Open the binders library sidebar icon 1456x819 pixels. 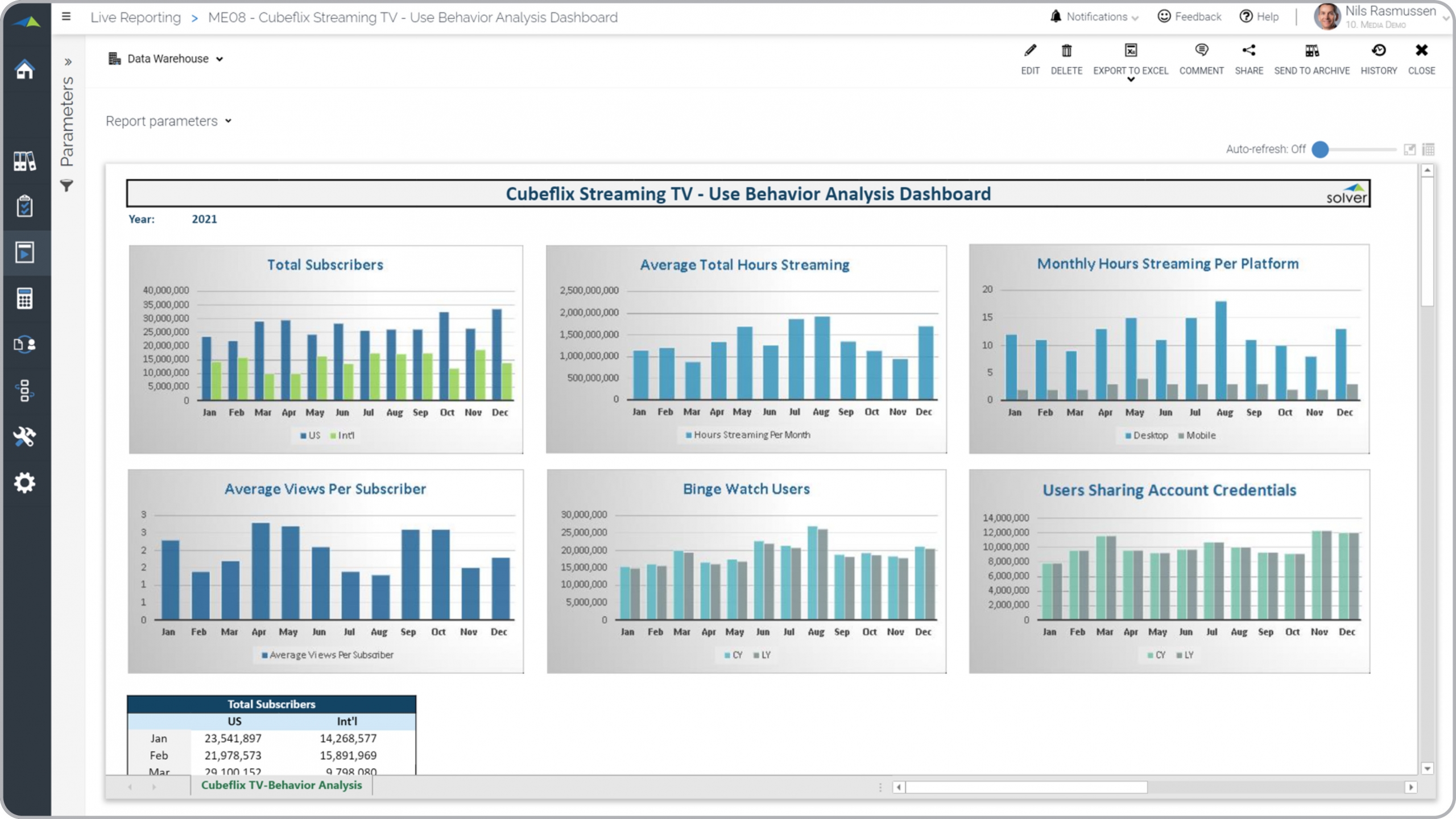tap(24, 161)
